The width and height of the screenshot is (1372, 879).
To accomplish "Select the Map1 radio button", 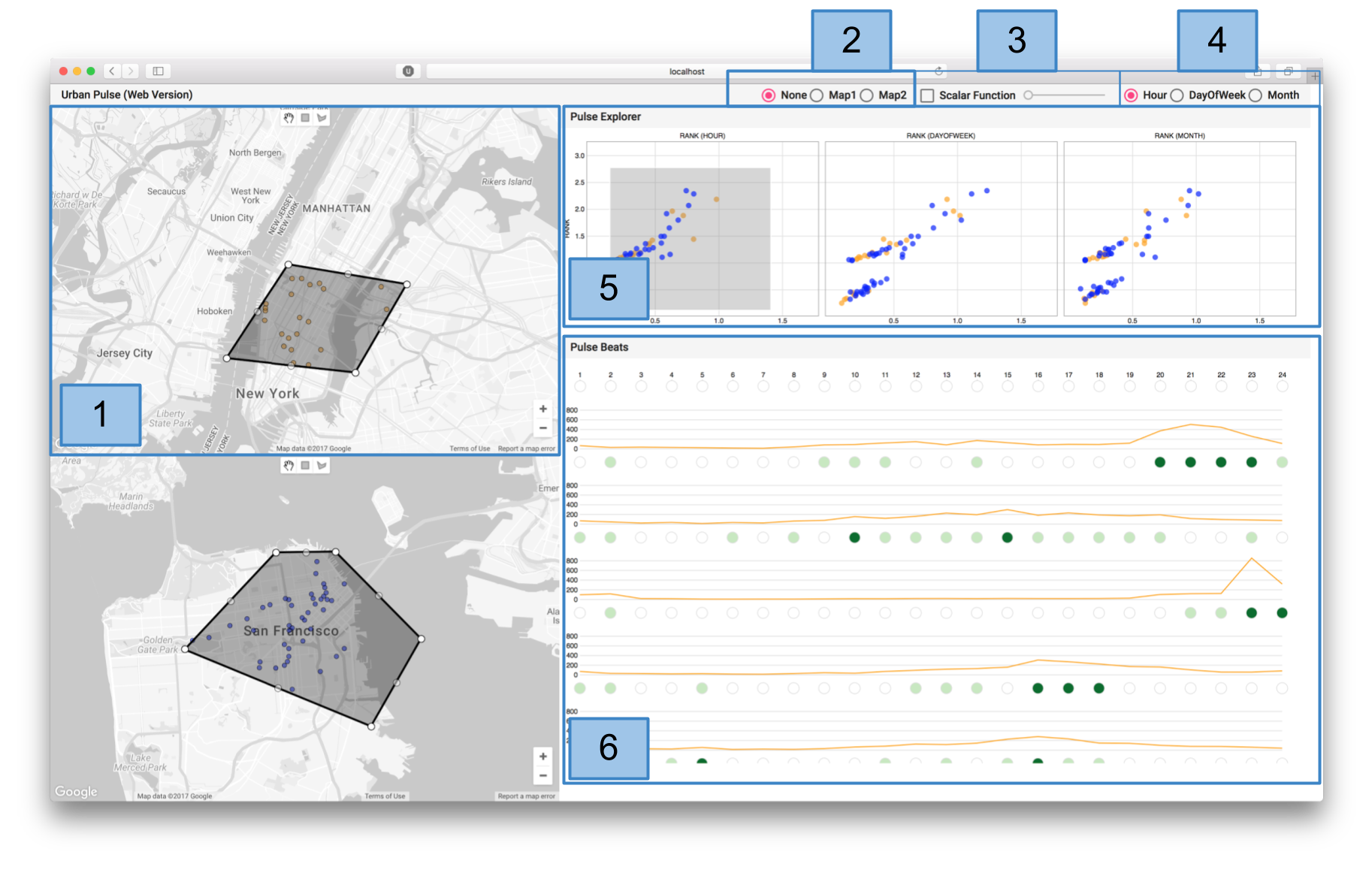I will pyautogui.click(x=817, y=95).
